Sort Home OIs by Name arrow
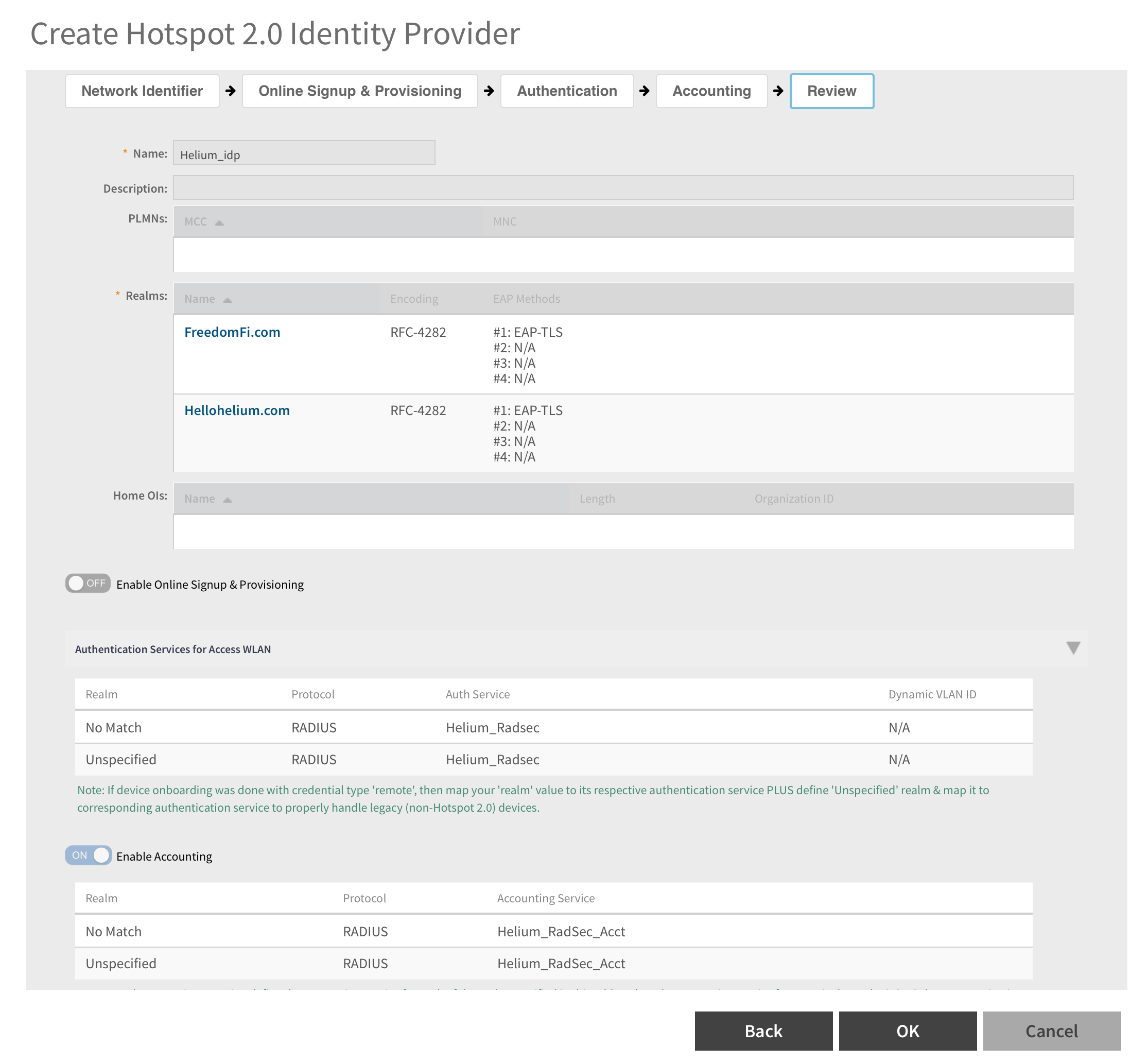The height and width of the screenshot is (1063, 1148). 227,500
